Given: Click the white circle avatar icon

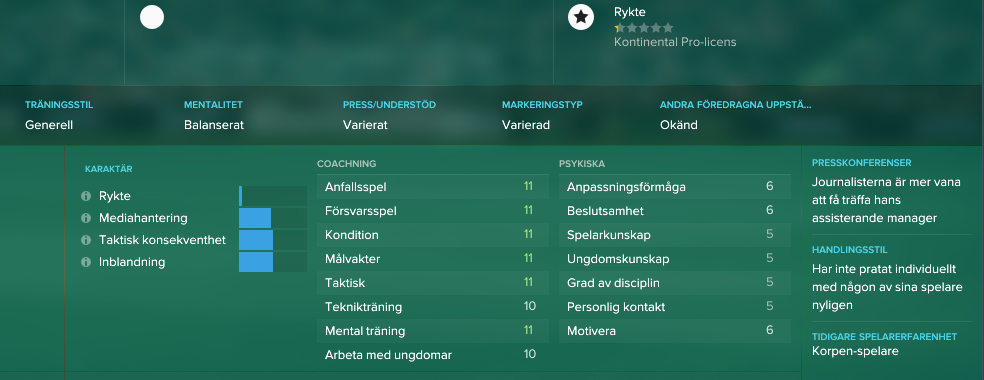Looking at the screenshot, I should (152, 17).
